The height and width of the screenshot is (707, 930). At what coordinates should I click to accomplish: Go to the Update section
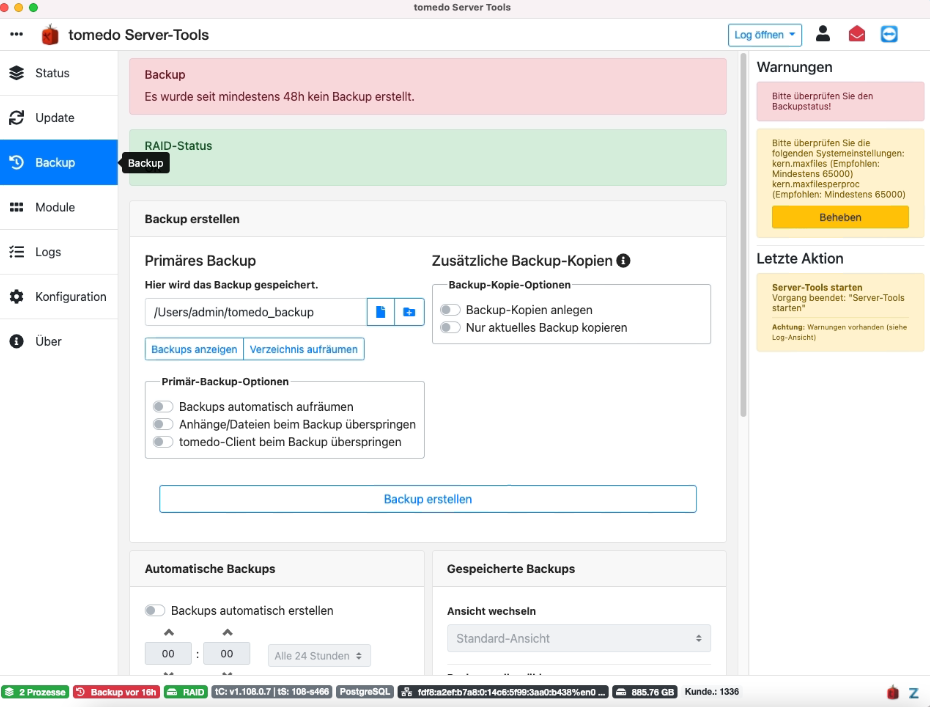(x=59, y=117)
